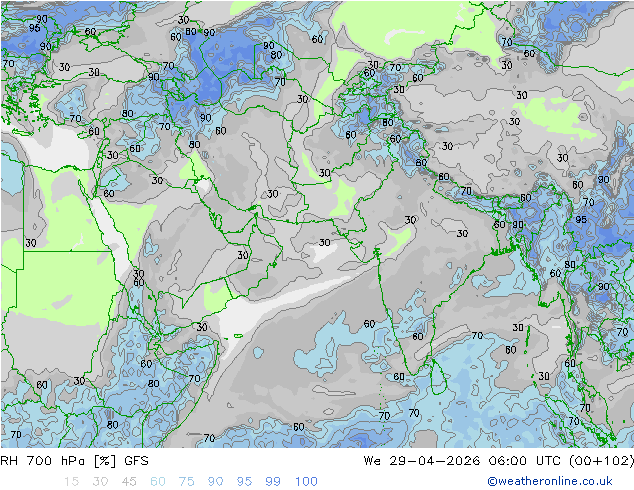Click the legend value "15"
The image size is (634, 490).
pos(71,482)
